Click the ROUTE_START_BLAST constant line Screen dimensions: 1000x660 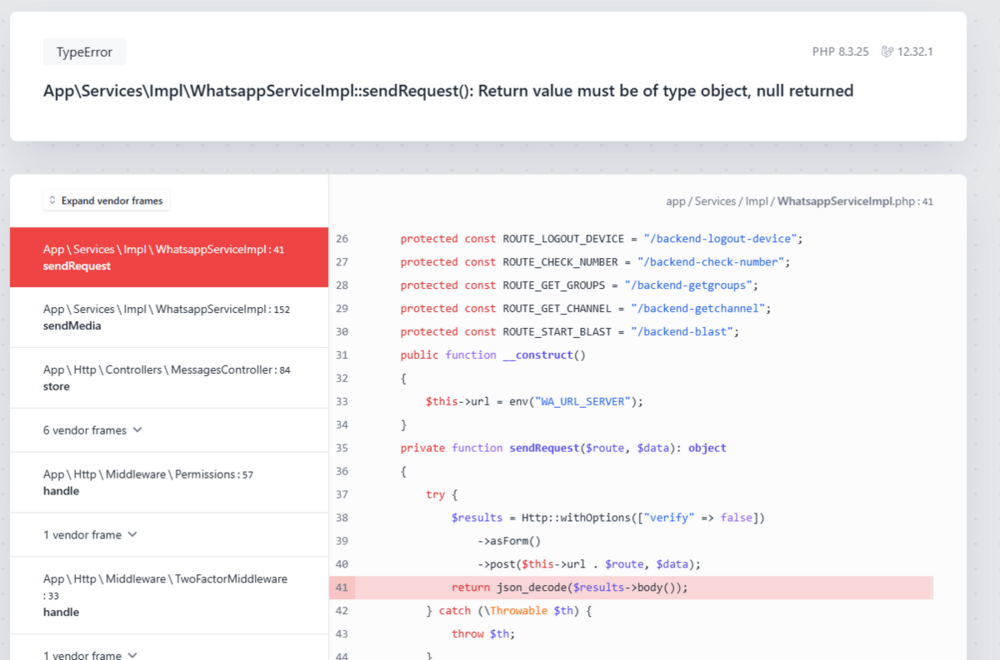coord(569,332)
